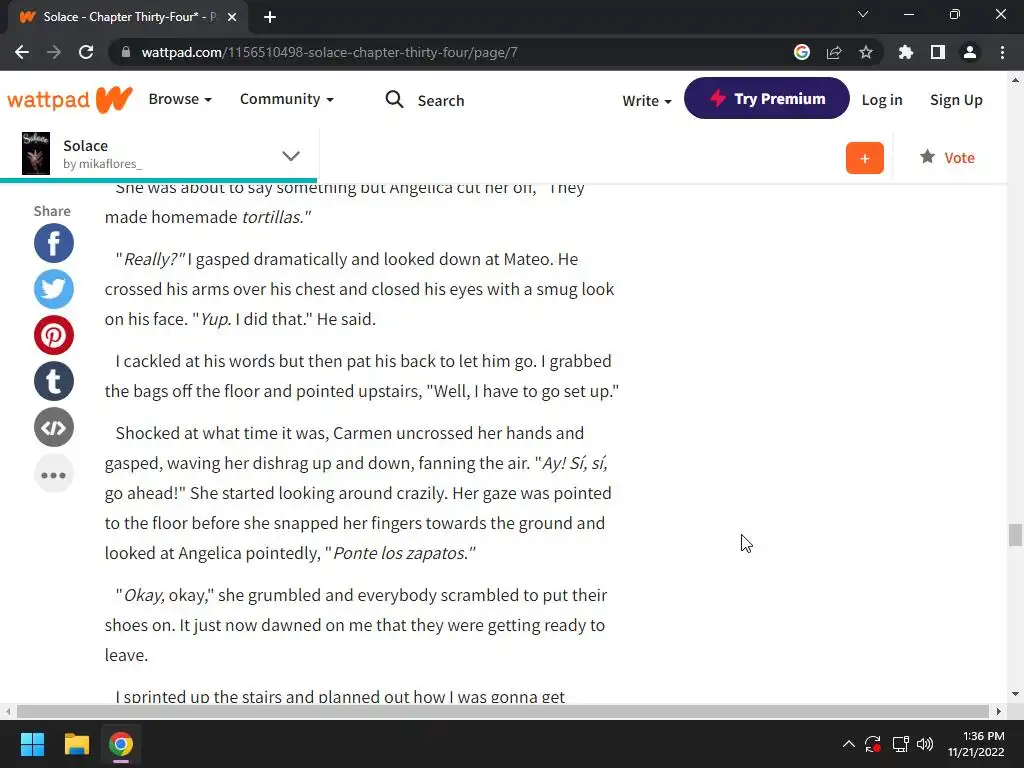Image resolution: width=1024 pixels, height=768 pixels.
Task: Click the Solace story title
Action: 86,146
